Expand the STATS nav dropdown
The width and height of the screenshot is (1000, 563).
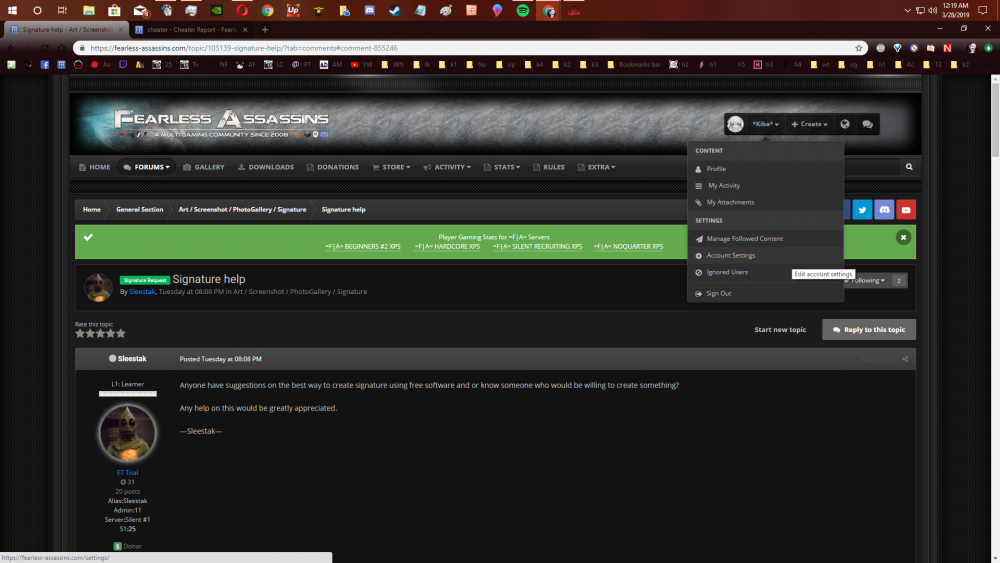(x=501, y=167)
